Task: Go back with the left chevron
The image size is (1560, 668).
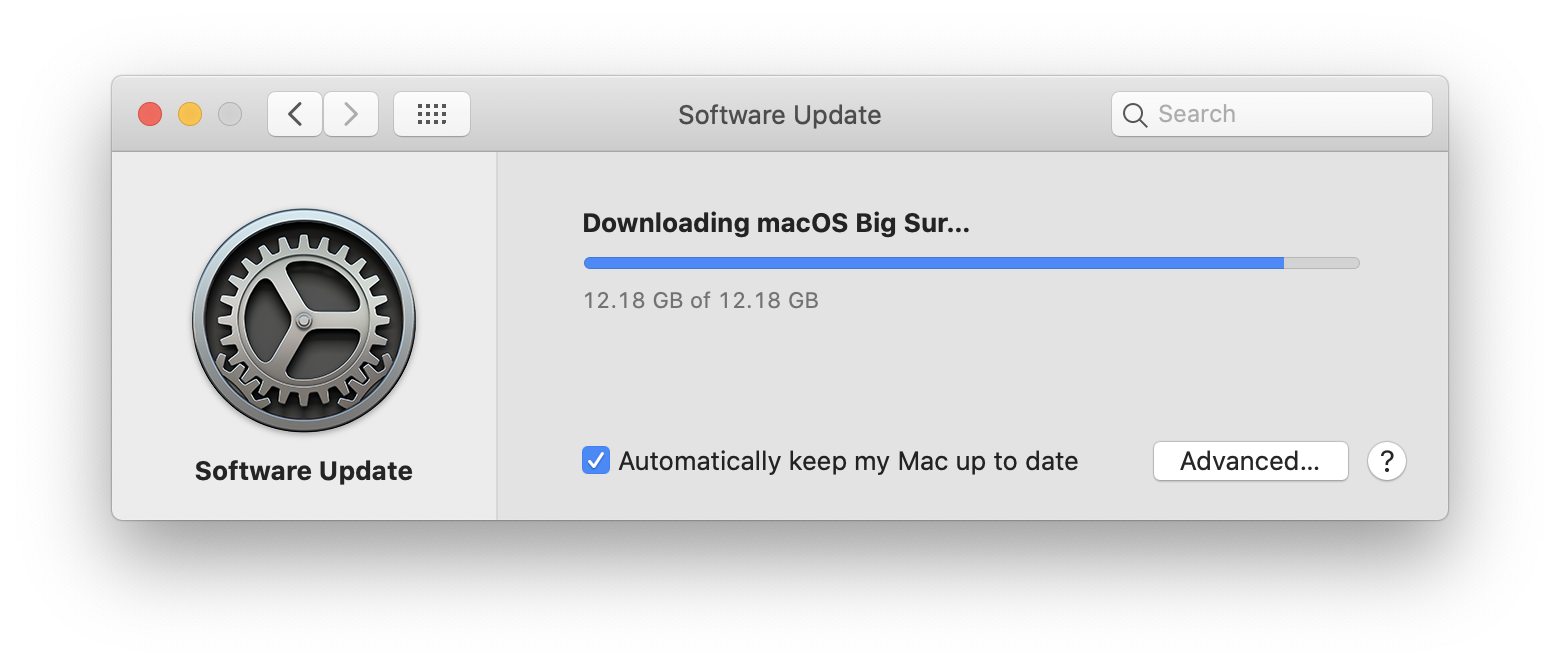Action: click(x=295, y=114)
